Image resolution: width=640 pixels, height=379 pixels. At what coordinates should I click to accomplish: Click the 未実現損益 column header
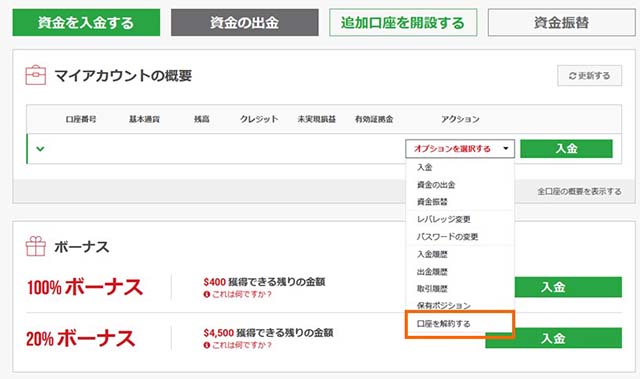coord(316,119)
